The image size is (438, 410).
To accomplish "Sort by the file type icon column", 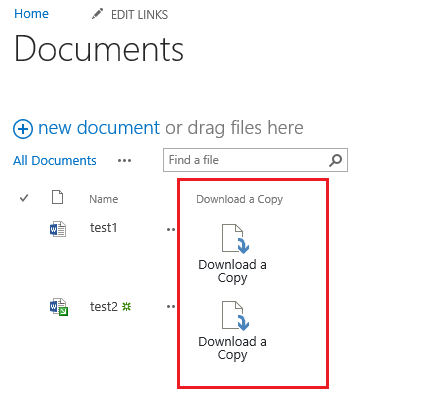I will (57, 197).
